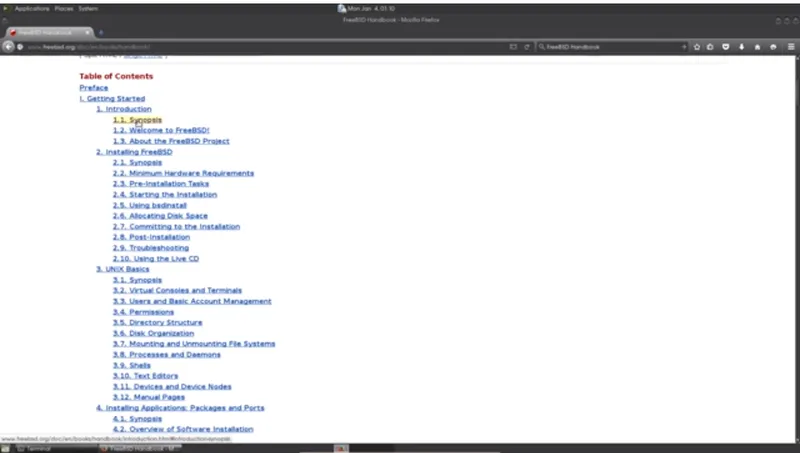Open 3.6. Disk Organization link
This screenshot has width=800, height=453.
(x=154, y=334)
